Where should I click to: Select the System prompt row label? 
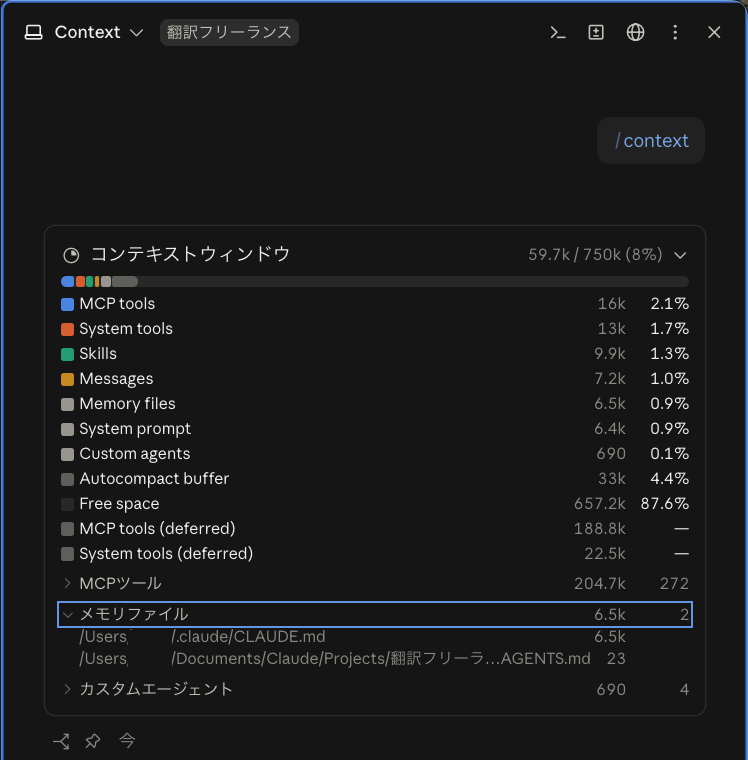[135, 429]
